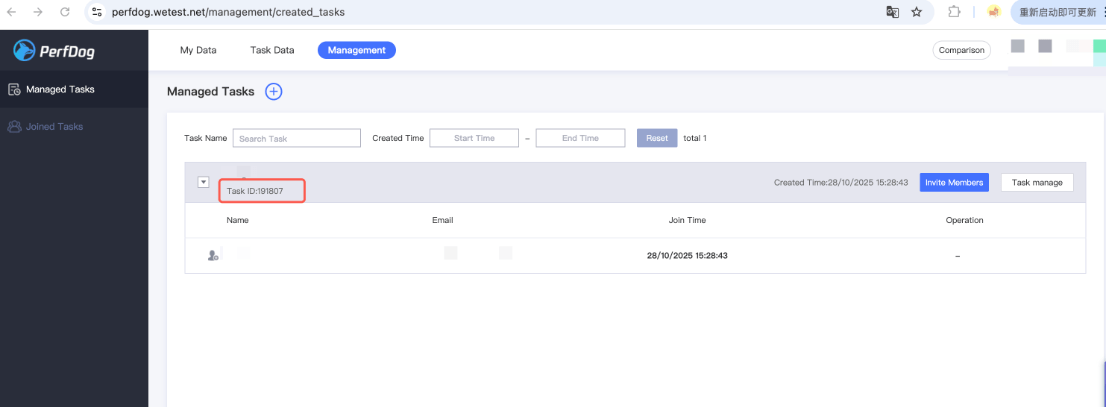Click the add new task plus icon
Screen dimensions: 1106x407
click(274, 91)
